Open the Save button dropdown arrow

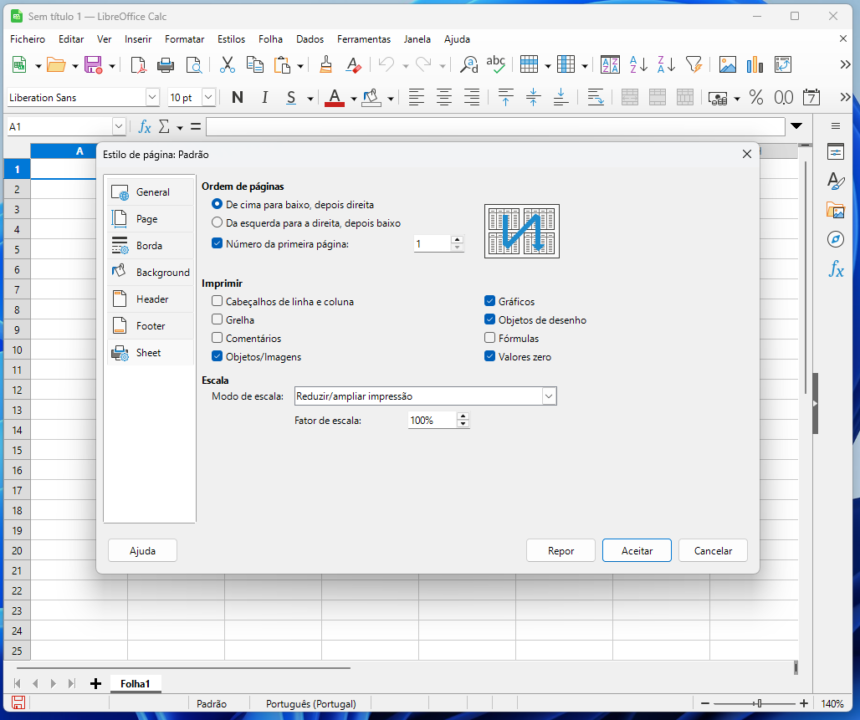[112, 66]
